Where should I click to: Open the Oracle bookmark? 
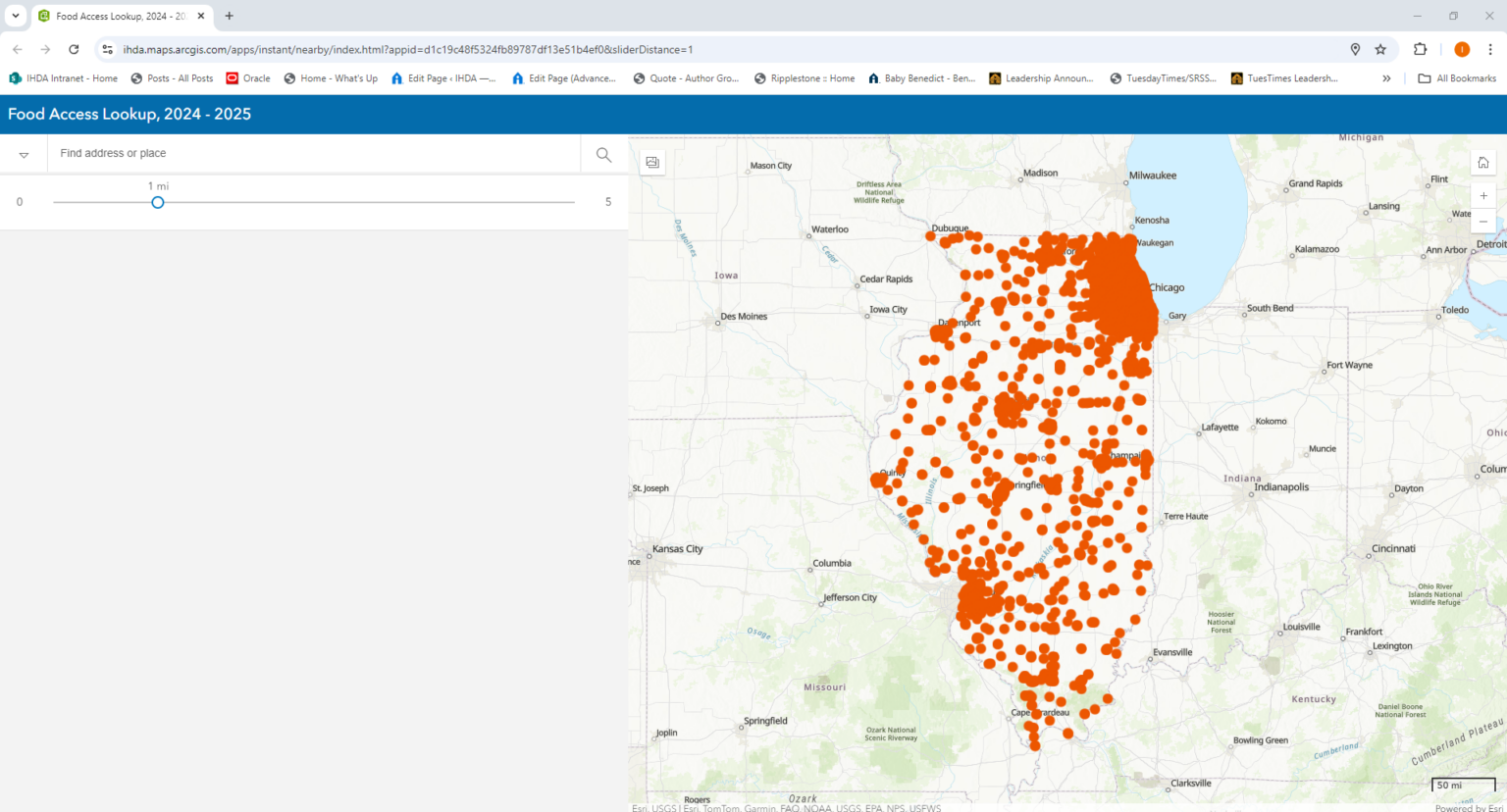tap(247, 78)
